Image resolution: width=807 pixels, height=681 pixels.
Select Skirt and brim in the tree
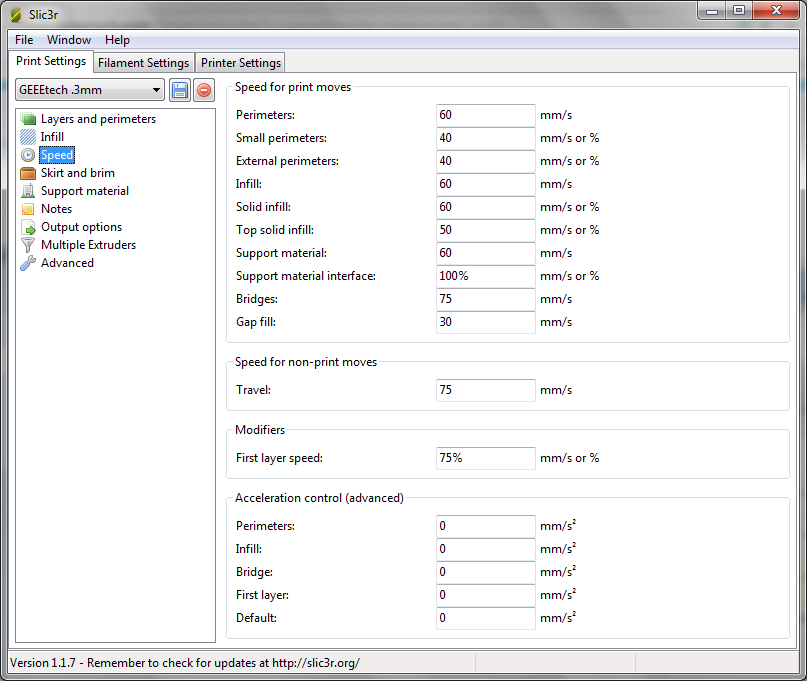point(78,173)
